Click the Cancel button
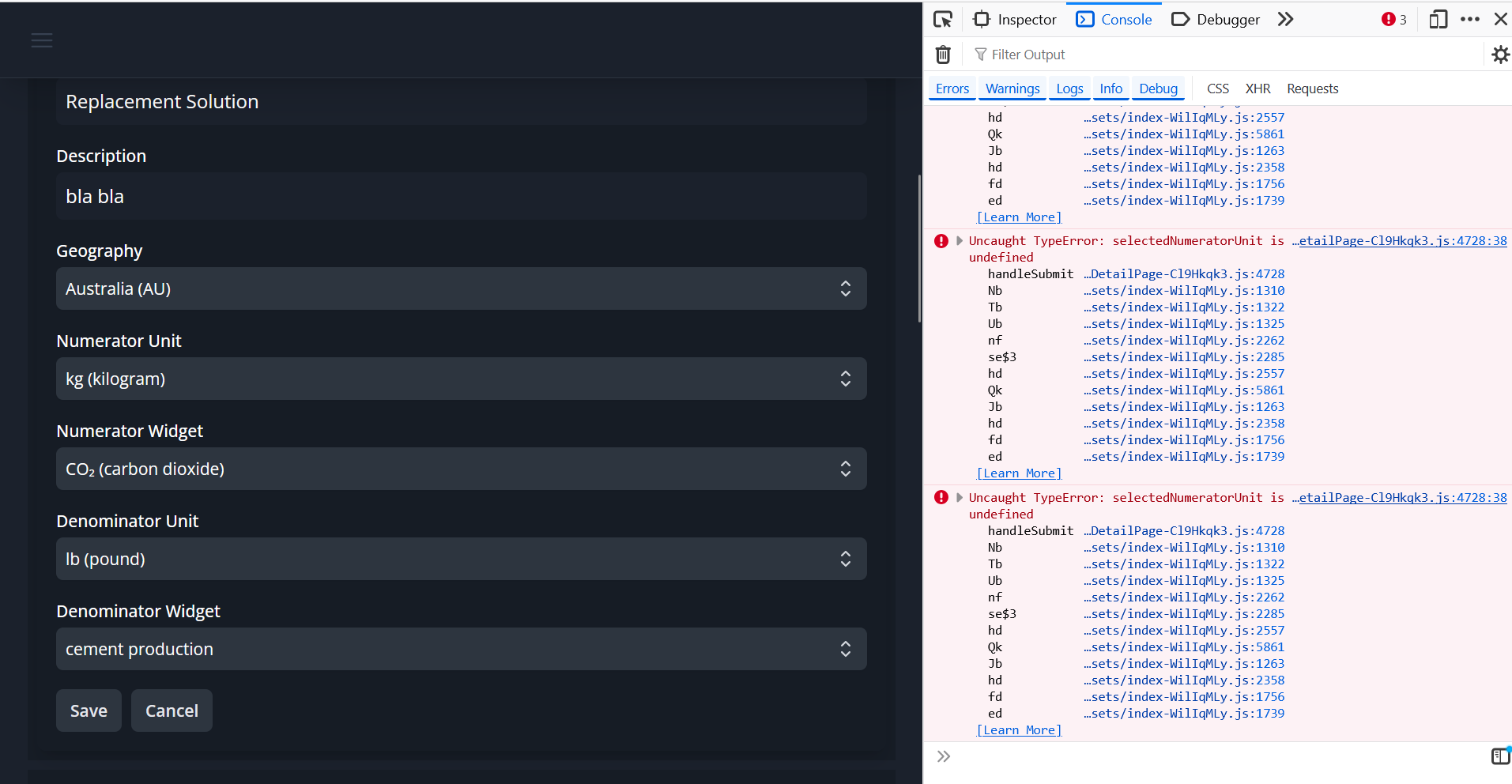This screenshot has width=1512, height=784. point(172,710)
